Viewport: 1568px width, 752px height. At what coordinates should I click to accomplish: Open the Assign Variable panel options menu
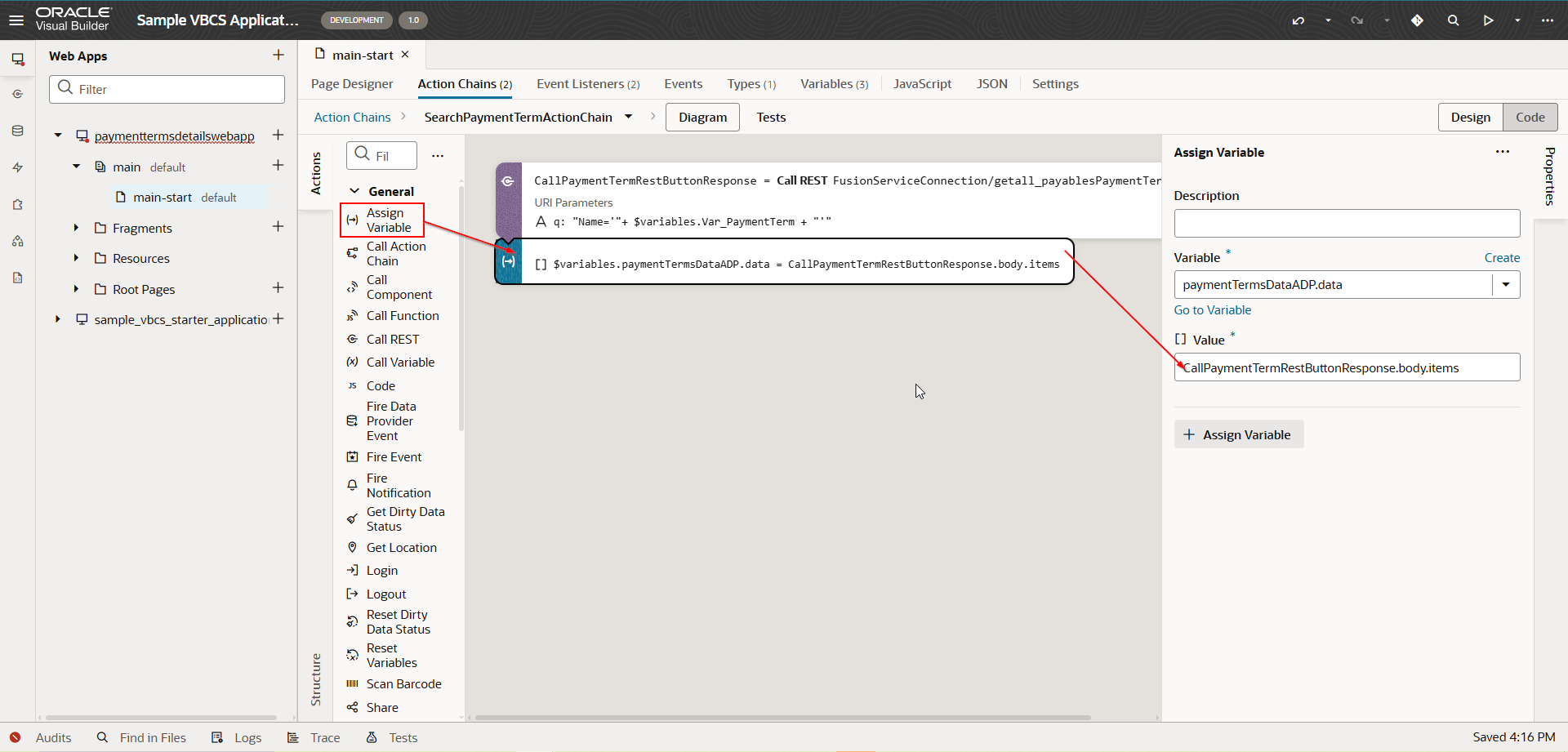point(1503,152)
